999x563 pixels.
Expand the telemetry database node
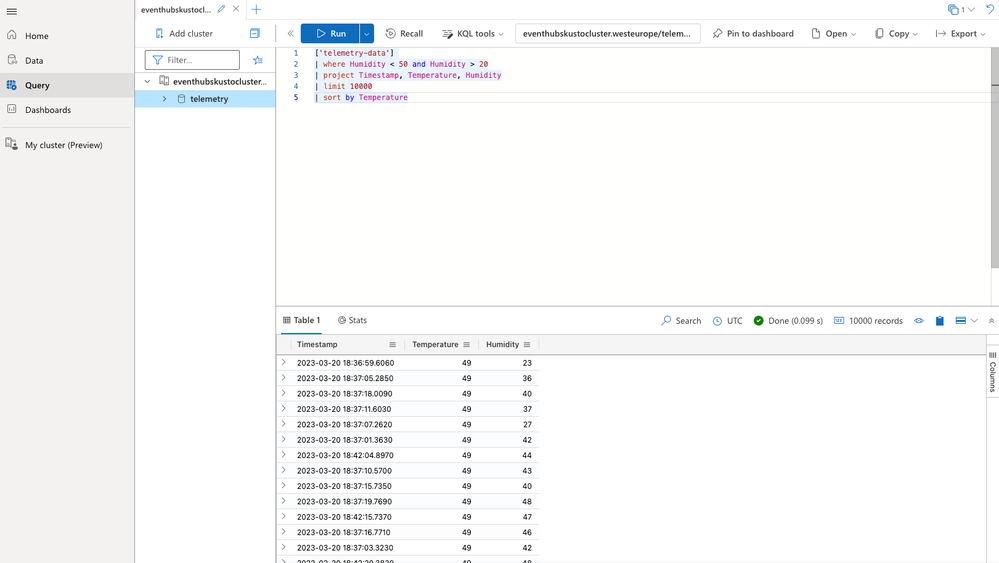pos(164,99)
